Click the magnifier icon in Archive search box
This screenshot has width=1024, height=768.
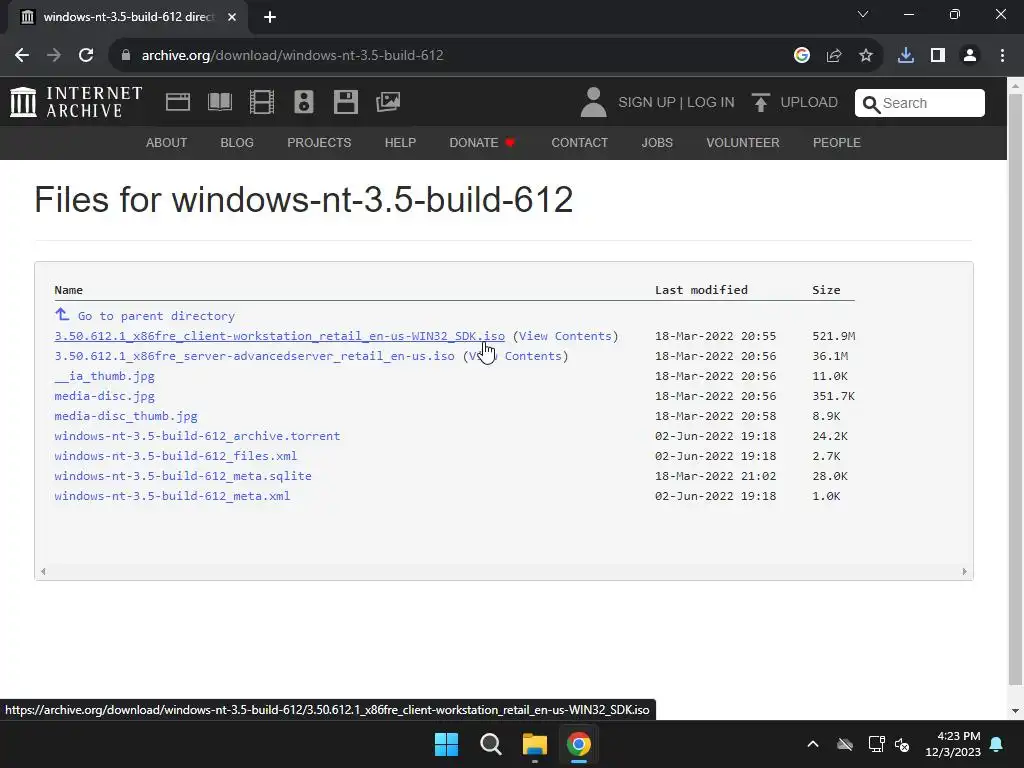point(871,104)
